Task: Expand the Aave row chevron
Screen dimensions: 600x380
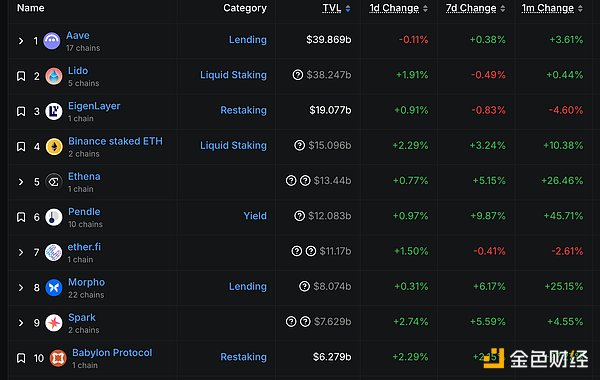Action: tap(21, 41)
